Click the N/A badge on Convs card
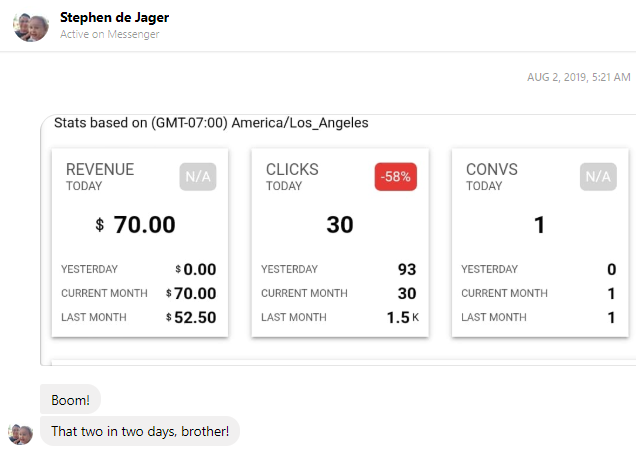 [x=598, y=177]
